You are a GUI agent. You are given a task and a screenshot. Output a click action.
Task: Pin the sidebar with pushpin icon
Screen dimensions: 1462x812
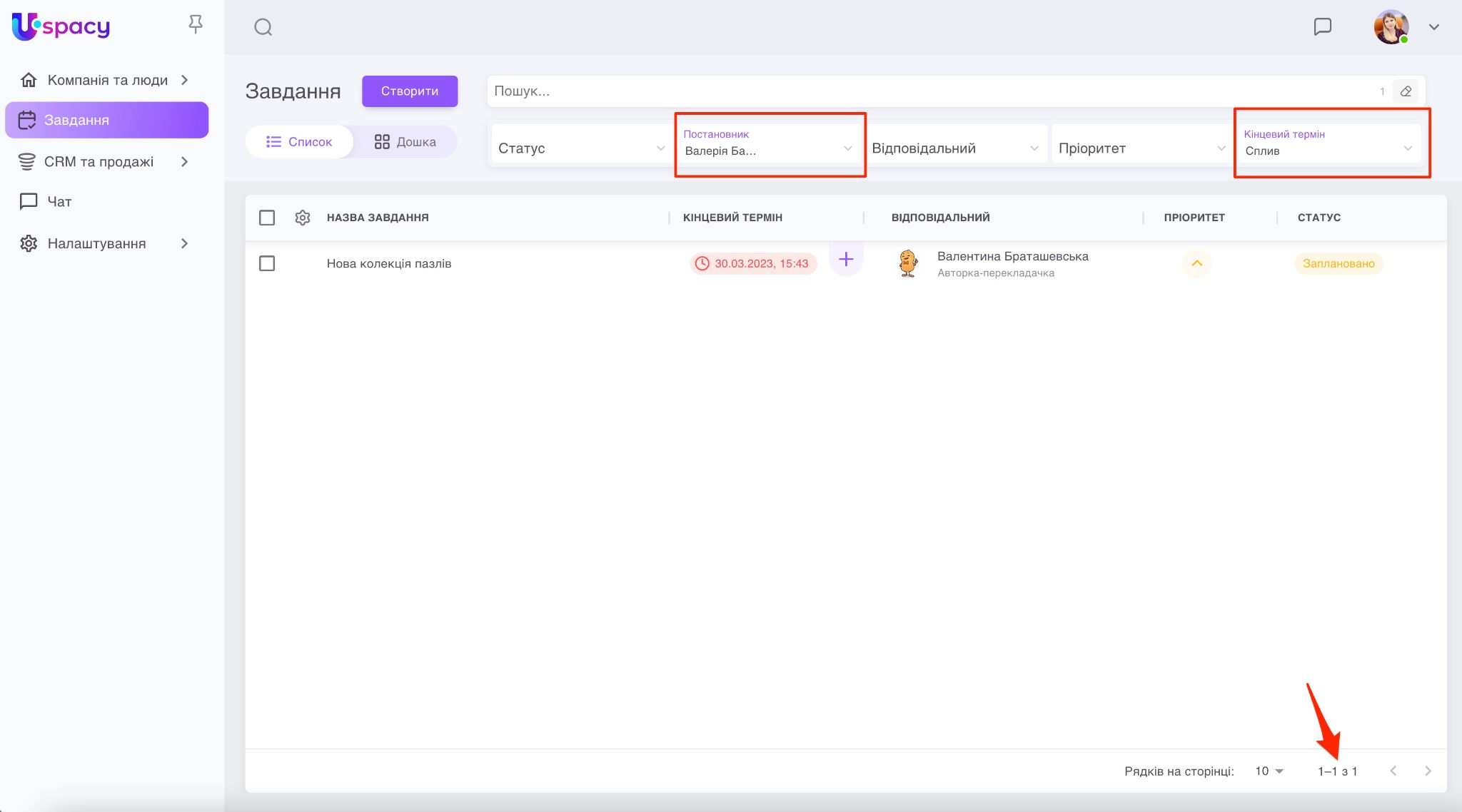click(195, 25)
